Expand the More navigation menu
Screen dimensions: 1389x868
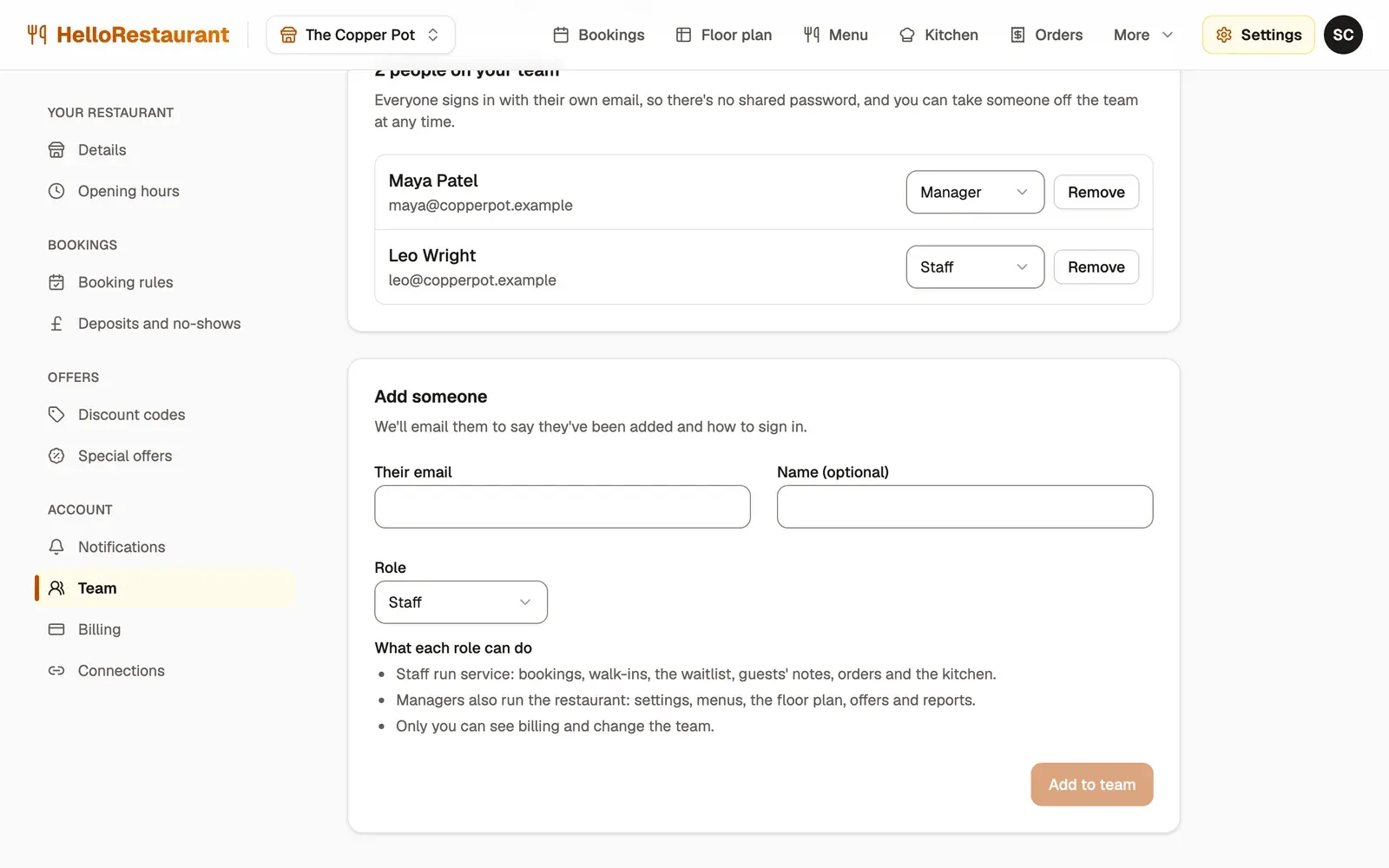click(1143, 35)
